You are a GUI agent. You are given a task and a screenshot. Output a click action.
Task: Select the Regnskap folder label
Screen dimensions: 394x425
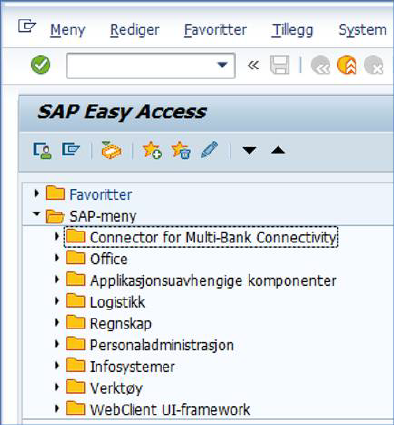click(121, 324)
